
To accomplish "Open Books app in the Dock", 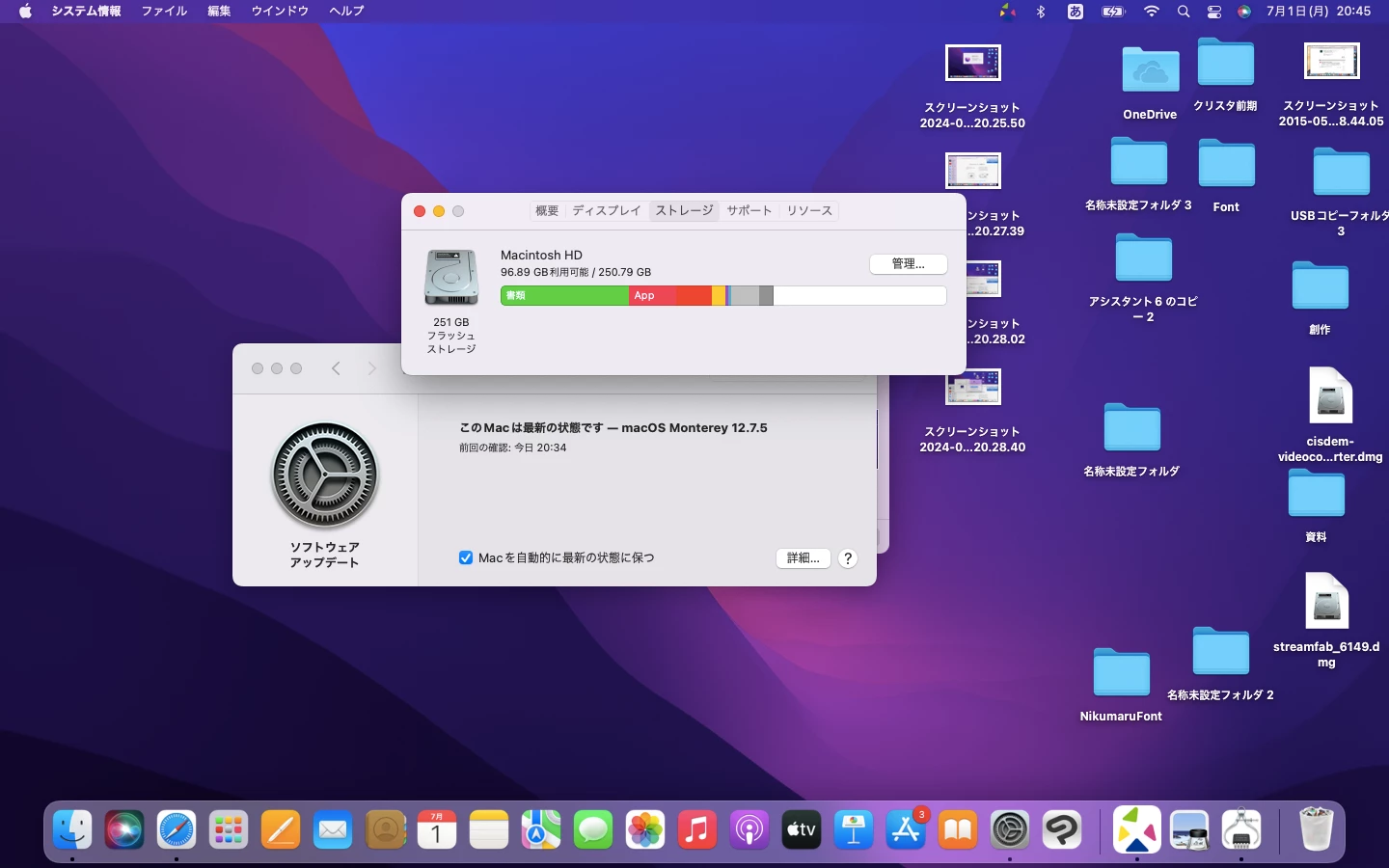I will tap(958, 829).
